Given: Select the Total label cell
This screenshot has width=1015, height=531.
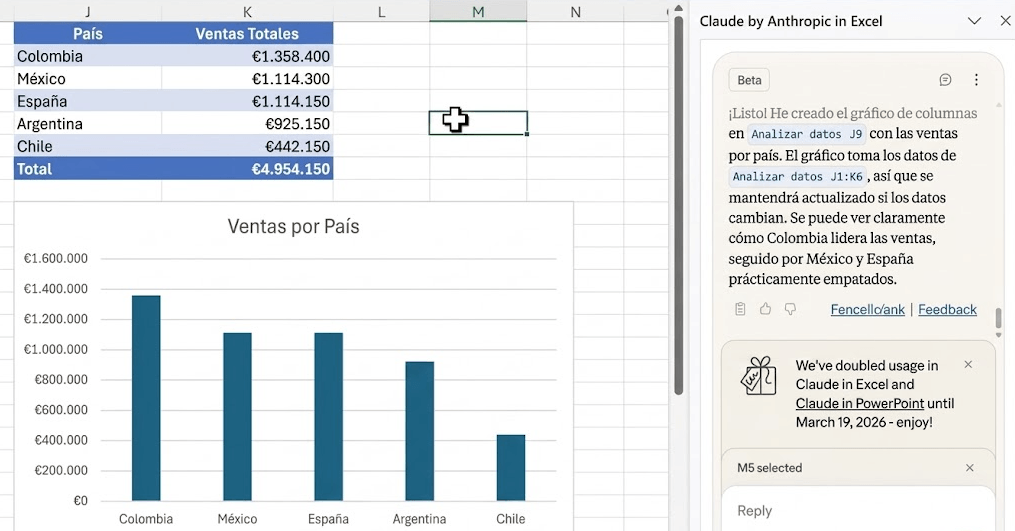Looking at the screenshot, I should point(87,169).
